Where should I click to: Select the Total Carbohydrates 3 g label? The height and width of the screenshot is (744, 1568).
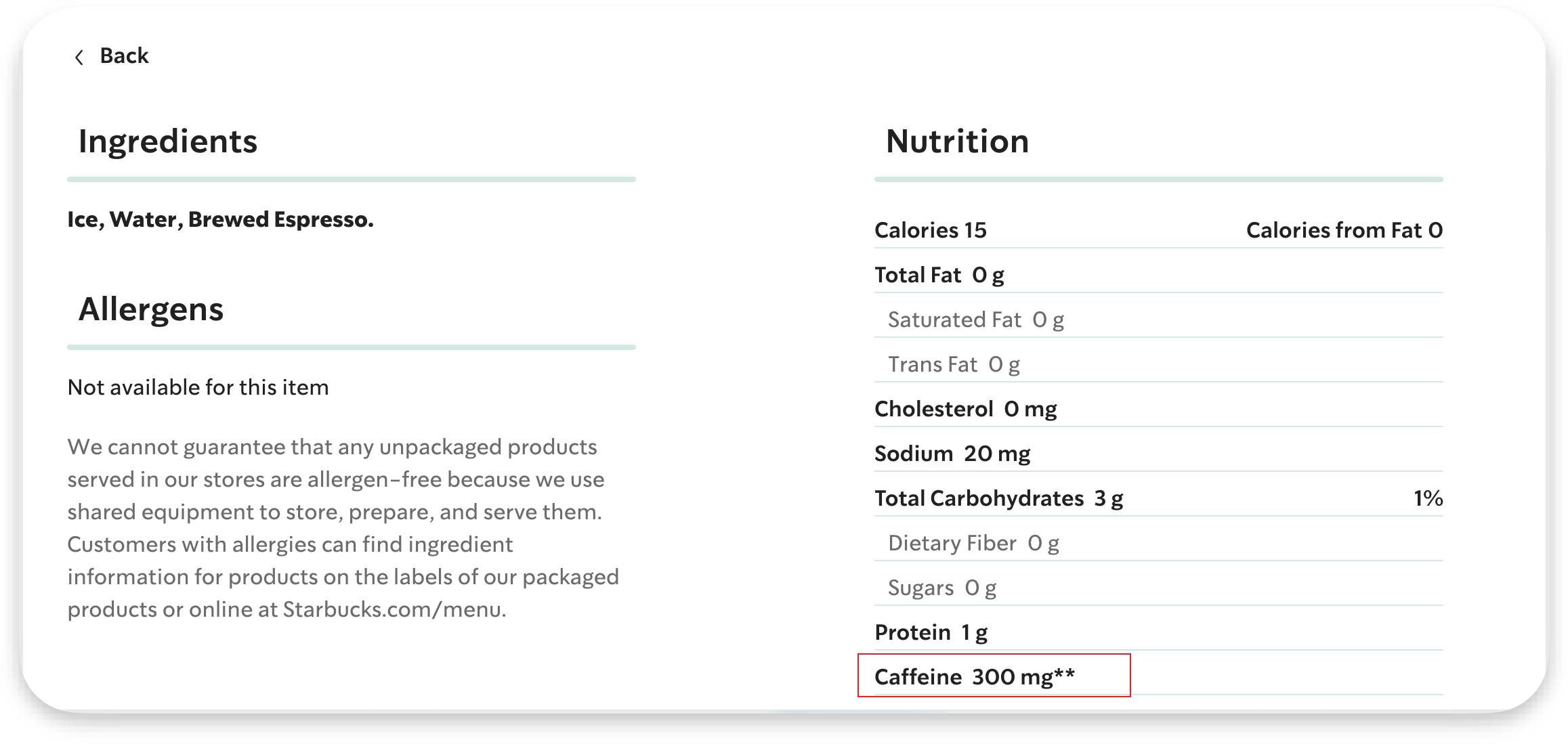click(998, 498)
